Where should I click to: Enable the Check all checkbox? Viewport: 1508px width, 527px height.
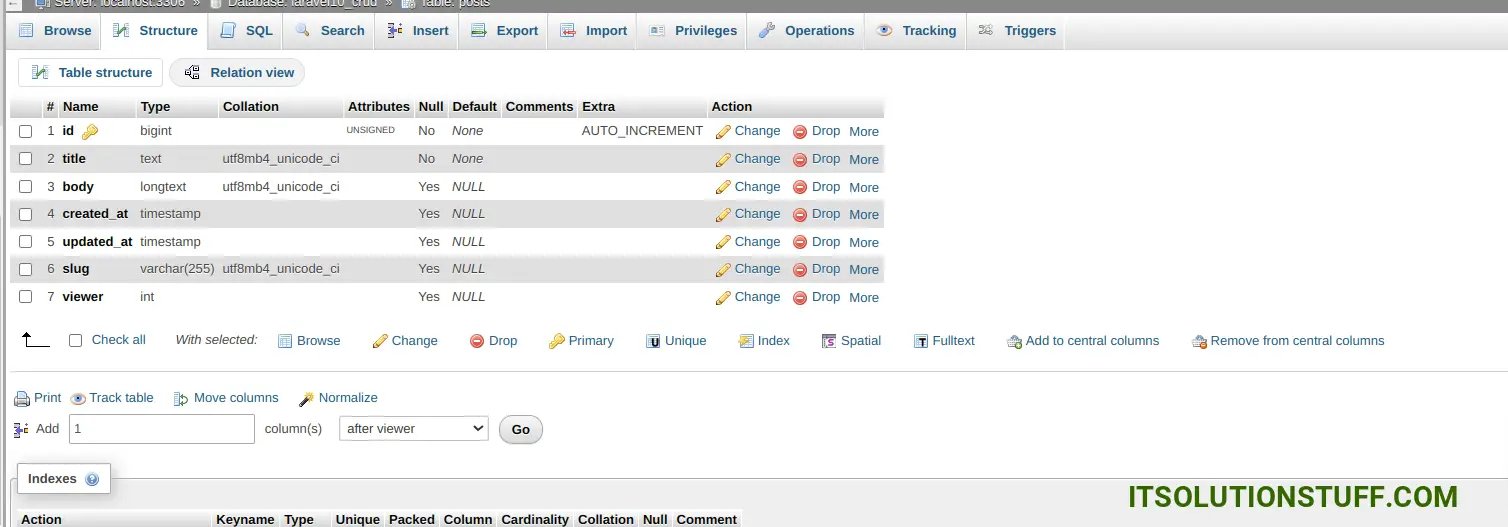coord(75,340)
